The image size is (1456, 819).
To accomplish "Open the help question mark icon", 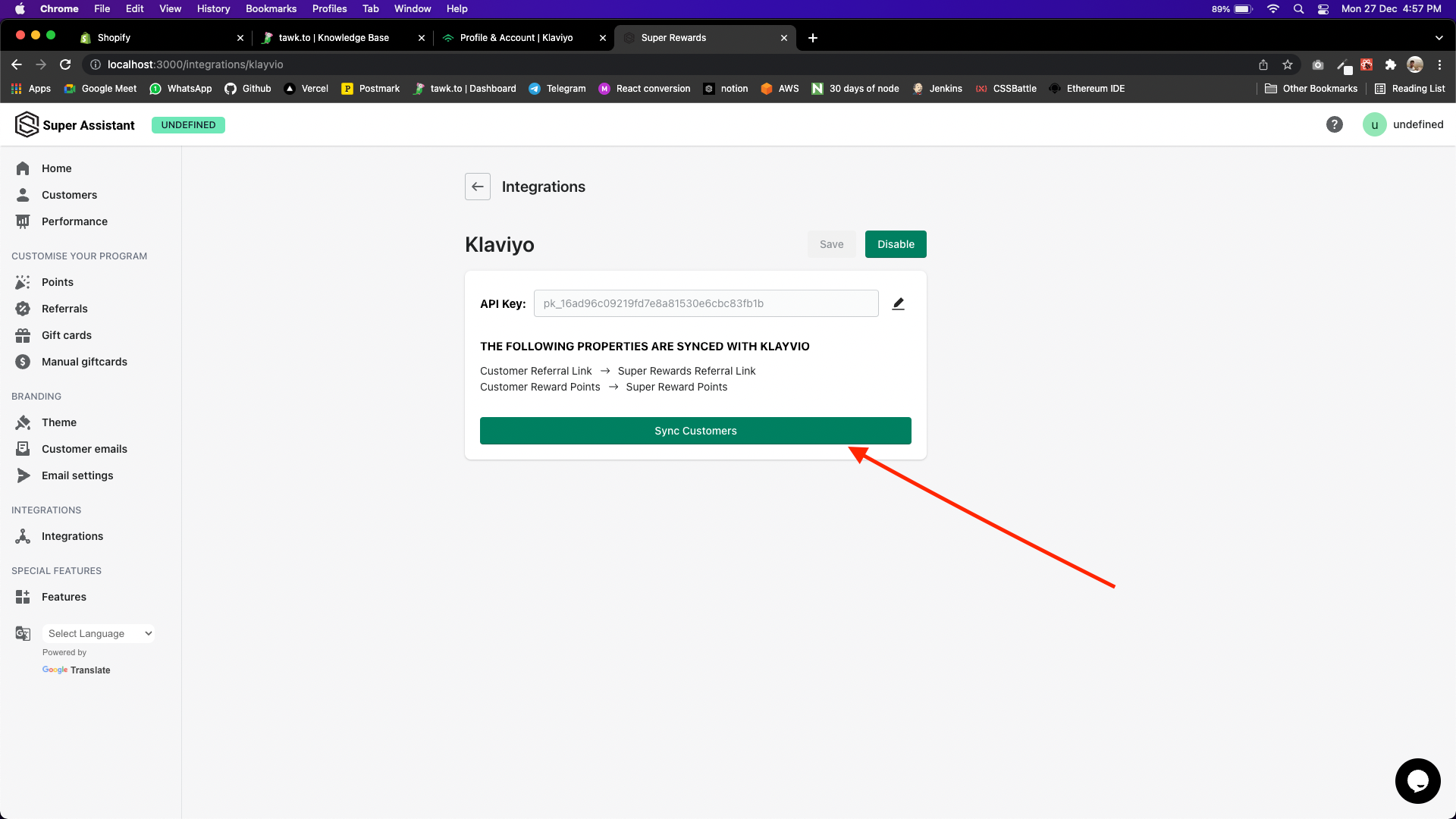I will pos(1335,124).
